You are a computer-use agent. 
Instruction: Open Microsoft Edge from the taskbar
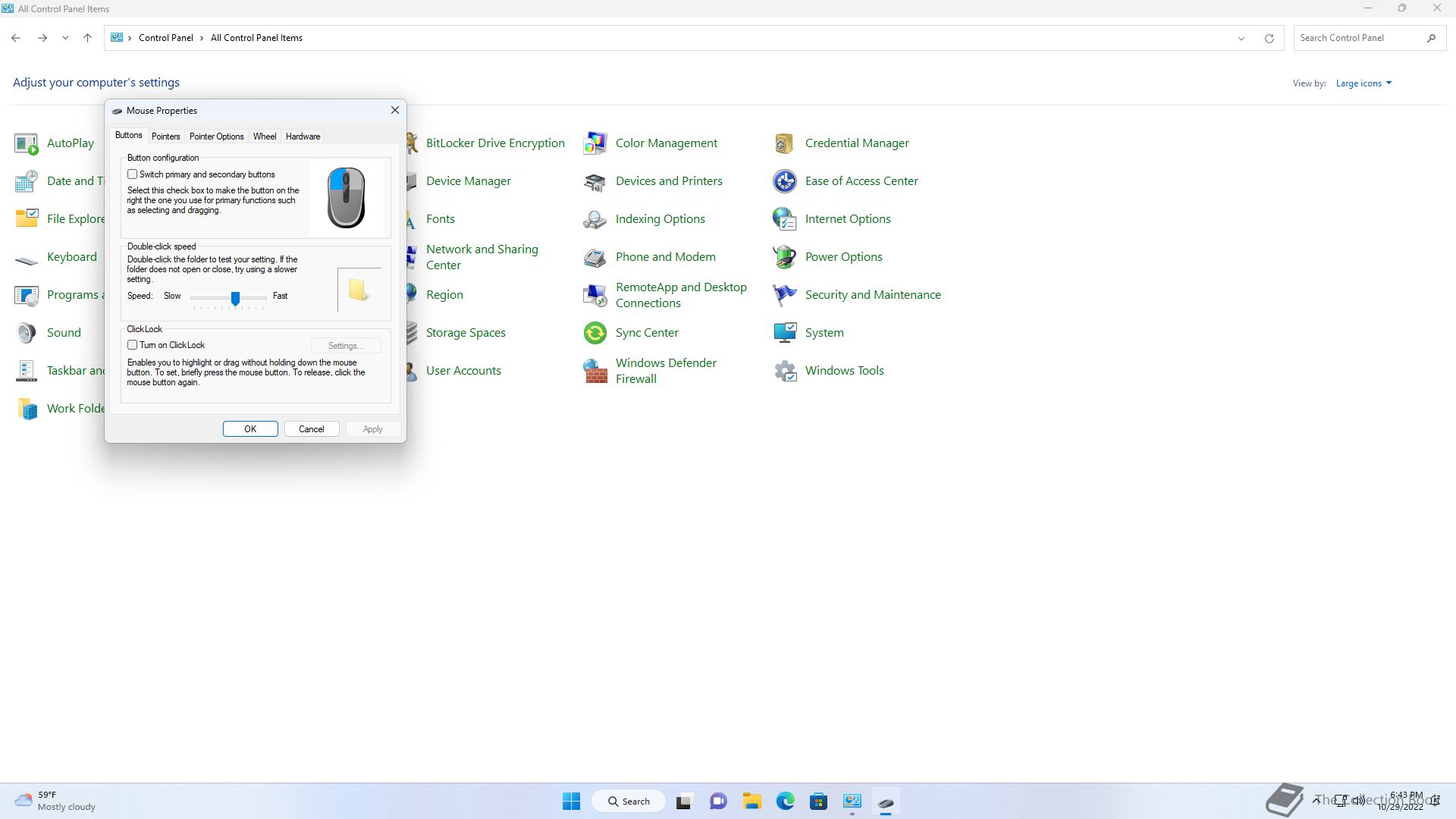tap(785, 802)
